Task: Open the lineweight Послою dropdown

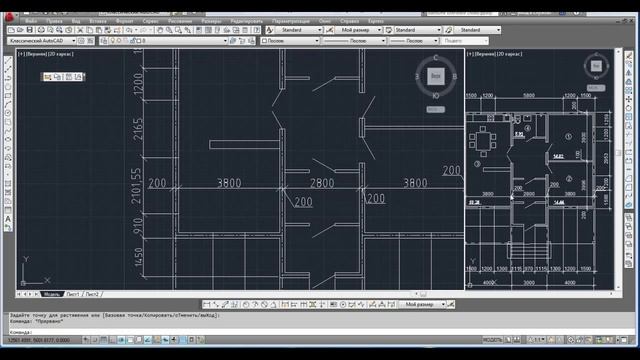Action: (x=436, y=41)
